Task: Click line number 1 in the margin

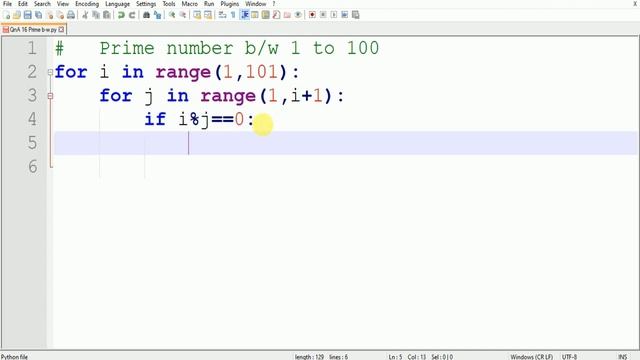Action: [x=32, y=49]
